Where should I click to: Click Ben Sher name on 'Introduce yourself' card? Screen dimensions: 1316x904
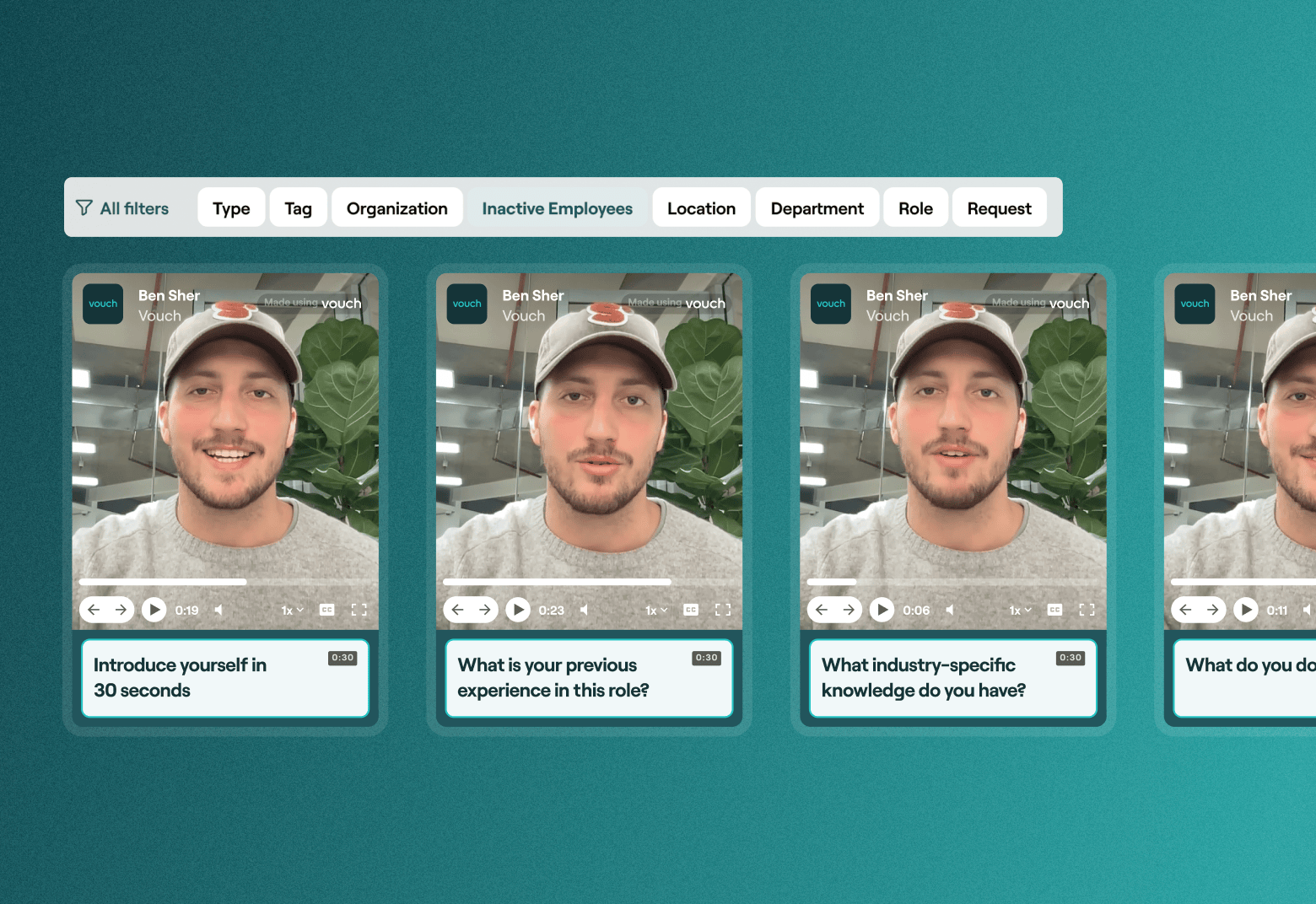[169, 295]
